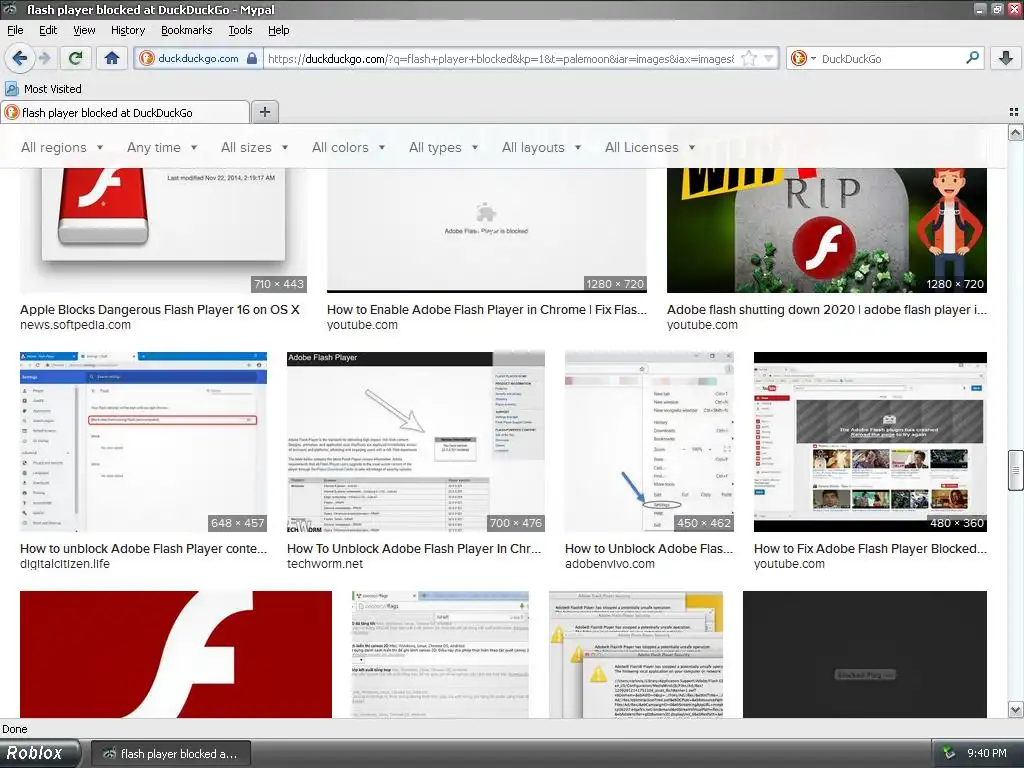The width and height of the screenshot is (1024, 768).
Task: Click the adobenvivo.com source text
Action: 609,564
